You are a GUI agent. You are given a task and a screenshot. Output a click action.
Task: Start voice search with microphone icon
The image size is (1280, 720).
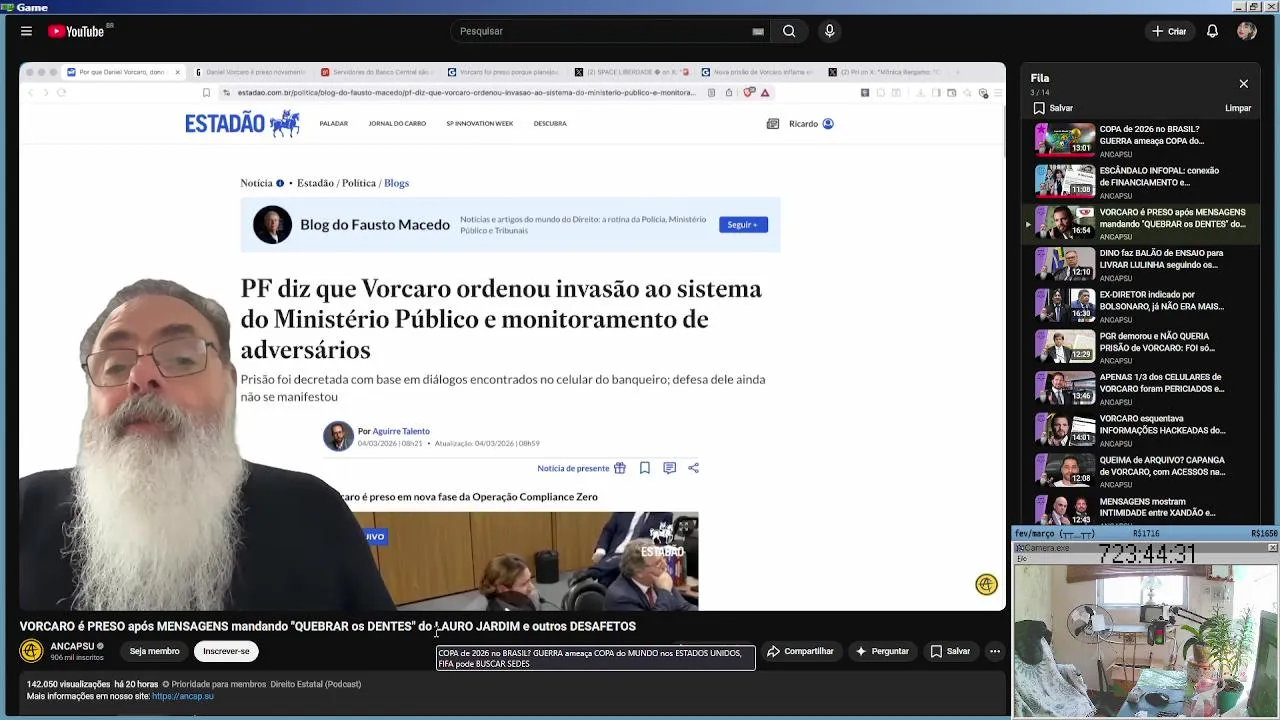point(829,31)
